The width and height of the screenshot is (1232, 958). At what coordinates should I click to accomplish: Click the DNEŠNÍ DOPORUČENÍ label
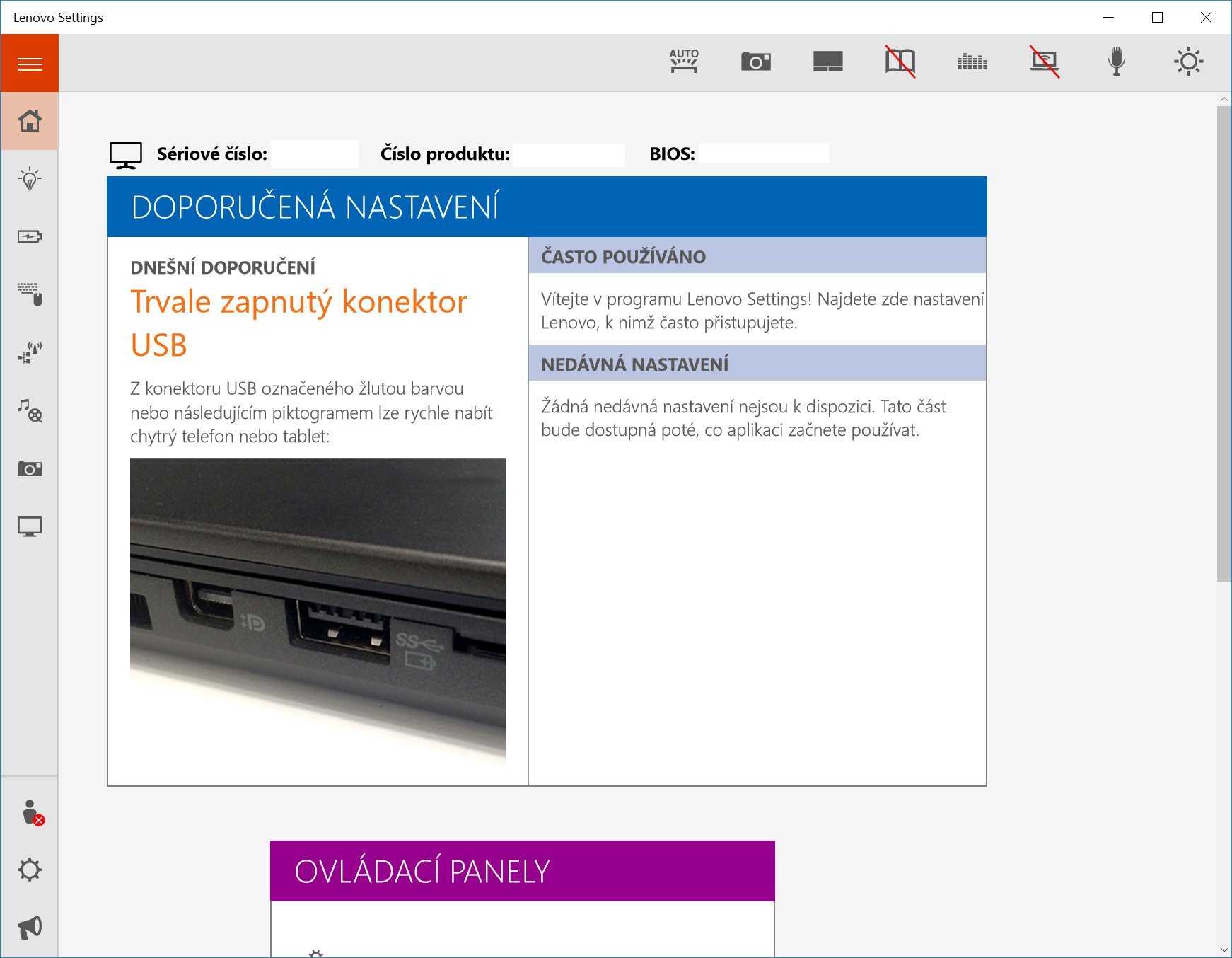(223, 267)
